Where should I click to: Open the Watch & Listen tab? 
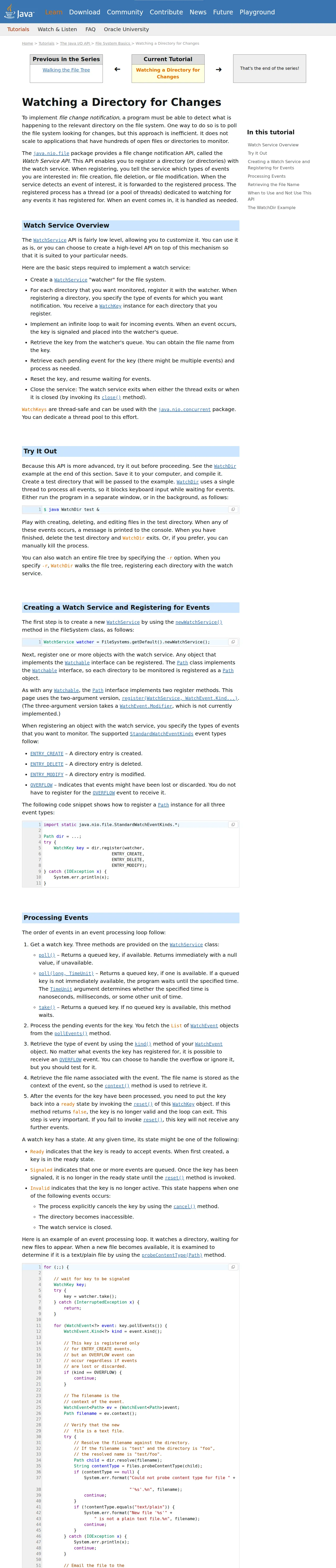point(57,29)
